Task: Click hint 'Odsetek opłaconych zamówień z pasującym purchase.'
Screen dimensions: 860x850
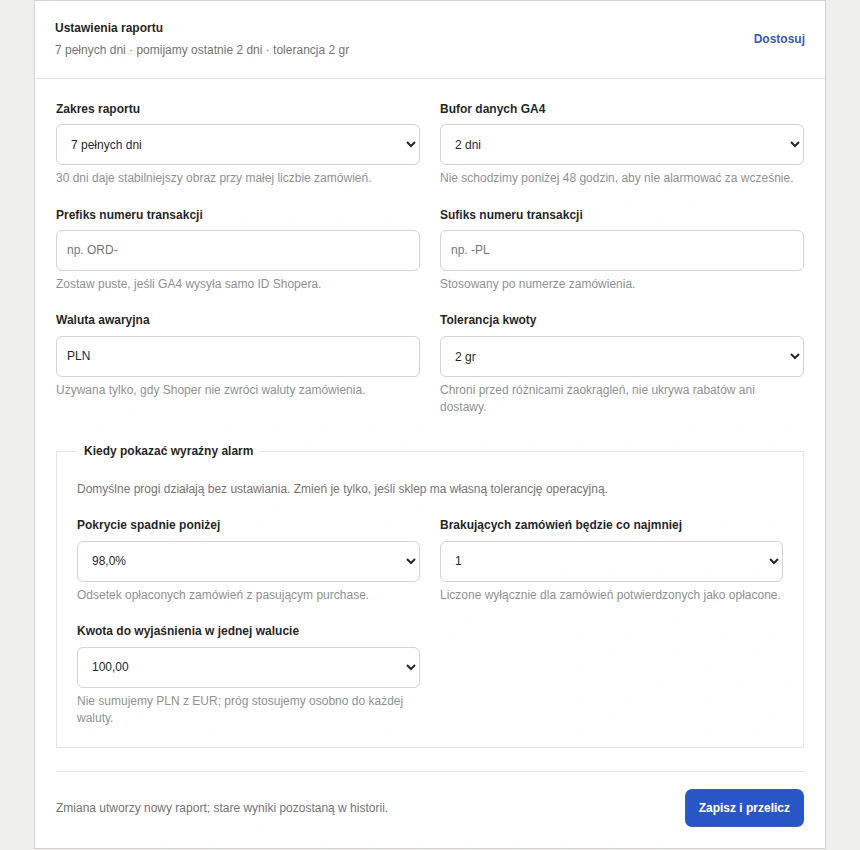Action: (223, 595)
